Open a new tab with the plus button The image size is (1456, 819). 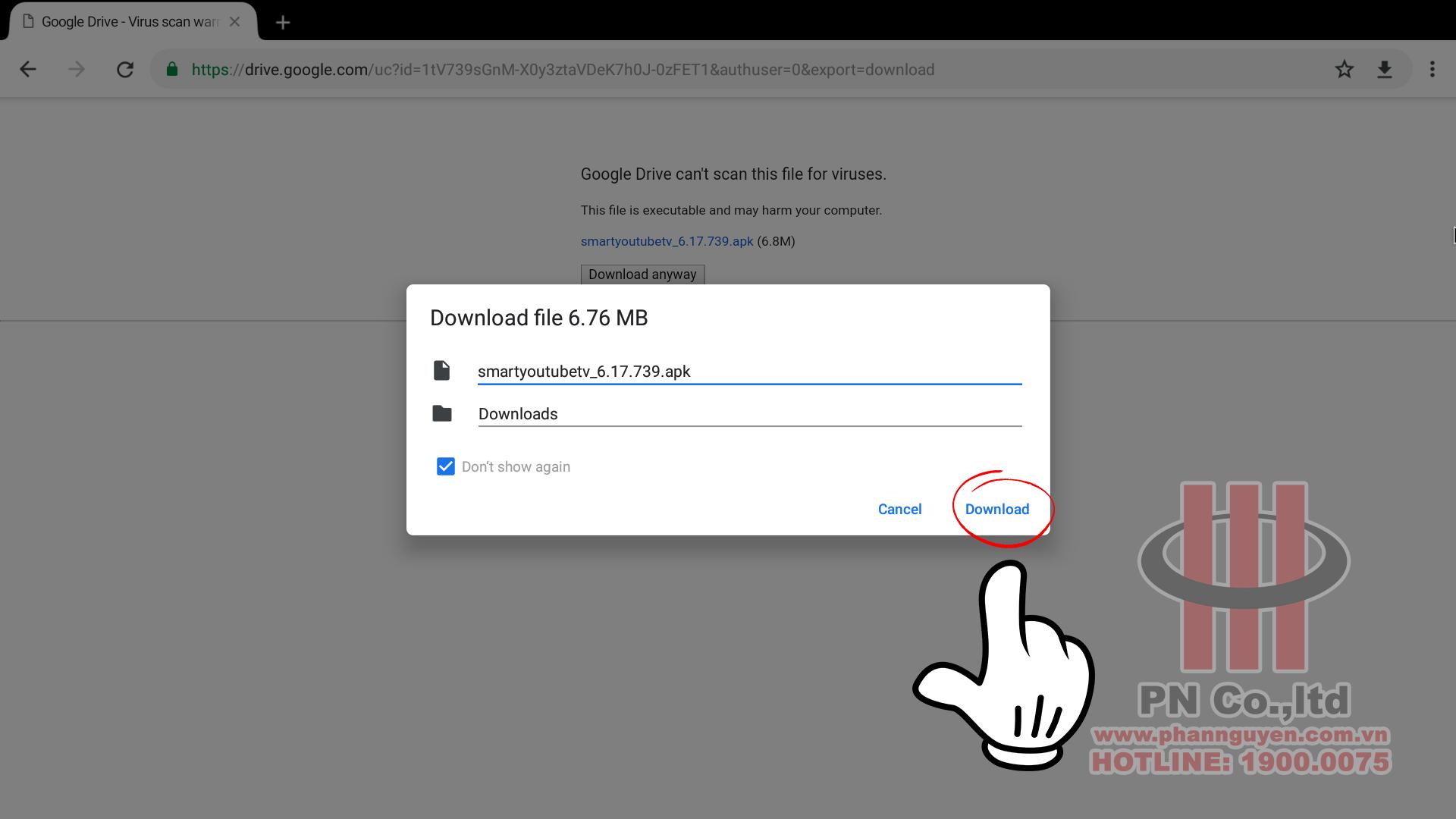coord(283,23)
